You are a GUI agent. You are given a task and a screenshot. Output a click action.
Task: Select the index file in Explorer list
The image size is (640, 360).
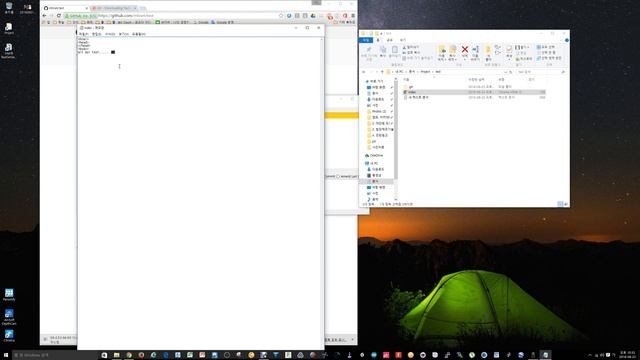(x=474, y=92)
